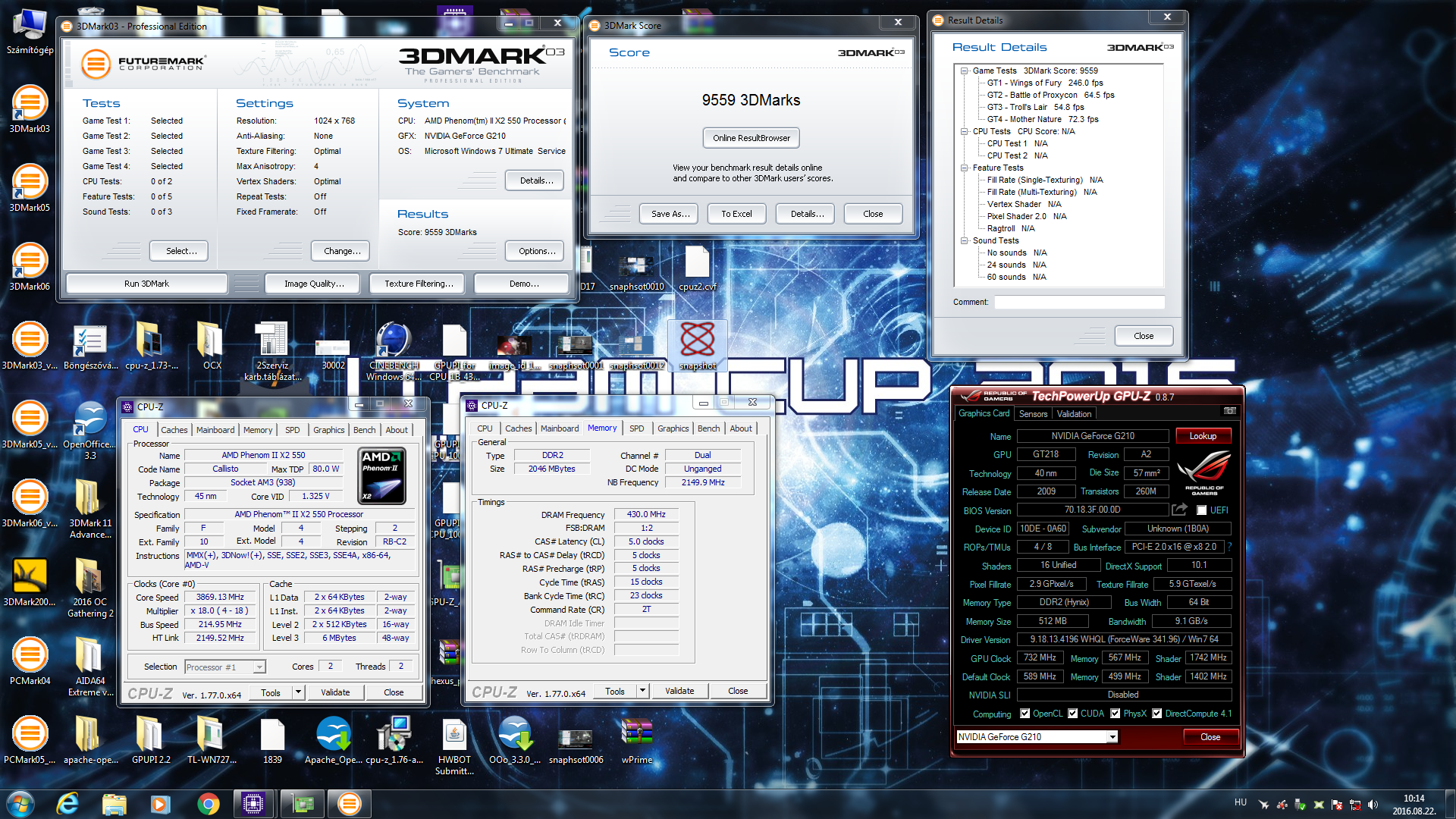Open Caches tab in left CPU-Z window
The height and width of the screenshot is (819, 1456).
point(174,430)
